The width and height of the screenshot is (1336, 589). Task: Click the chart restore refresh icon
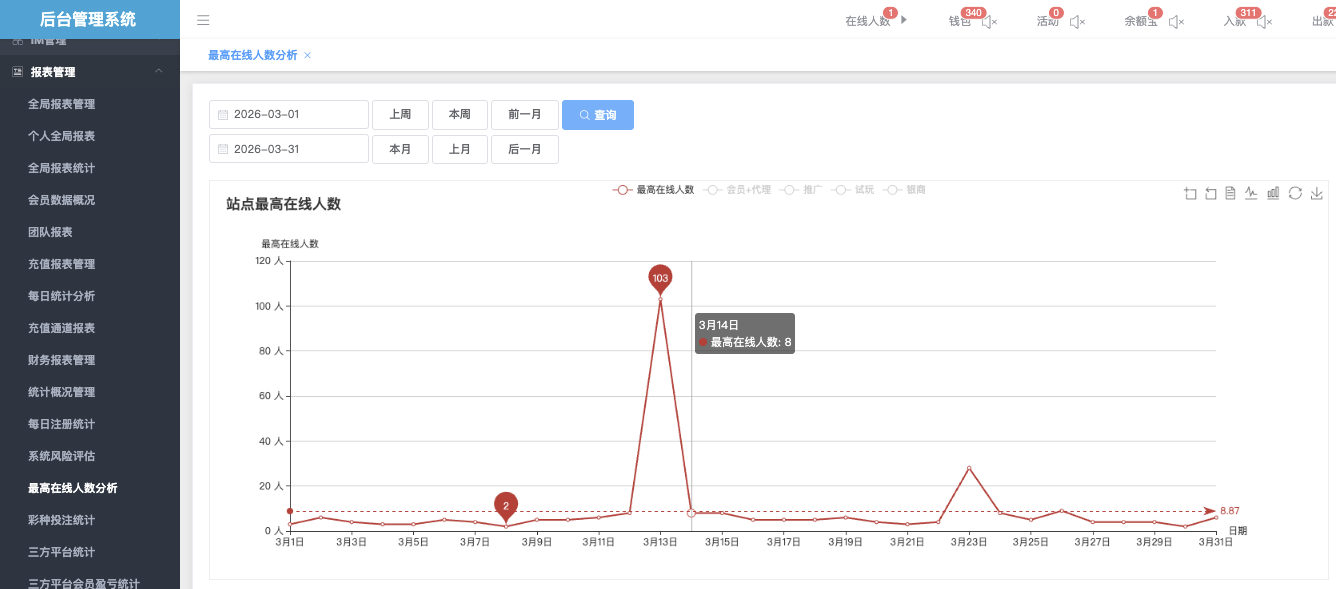coord(1295,193)
